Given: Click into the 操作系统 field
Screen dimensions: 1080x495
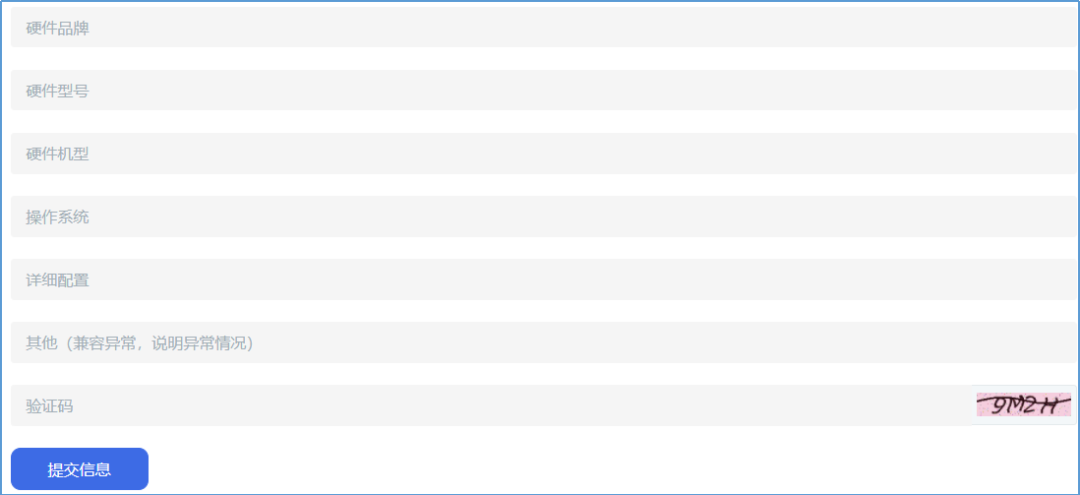Looking at the screenshot, I should click(540, 217).
